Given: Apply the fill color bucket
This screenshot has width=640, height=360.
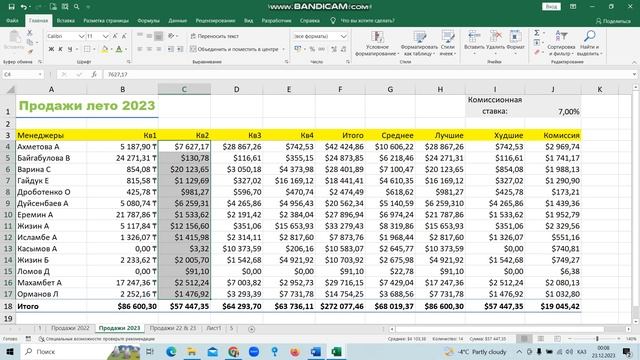Looking at the screenshot, I should [104, 49].
